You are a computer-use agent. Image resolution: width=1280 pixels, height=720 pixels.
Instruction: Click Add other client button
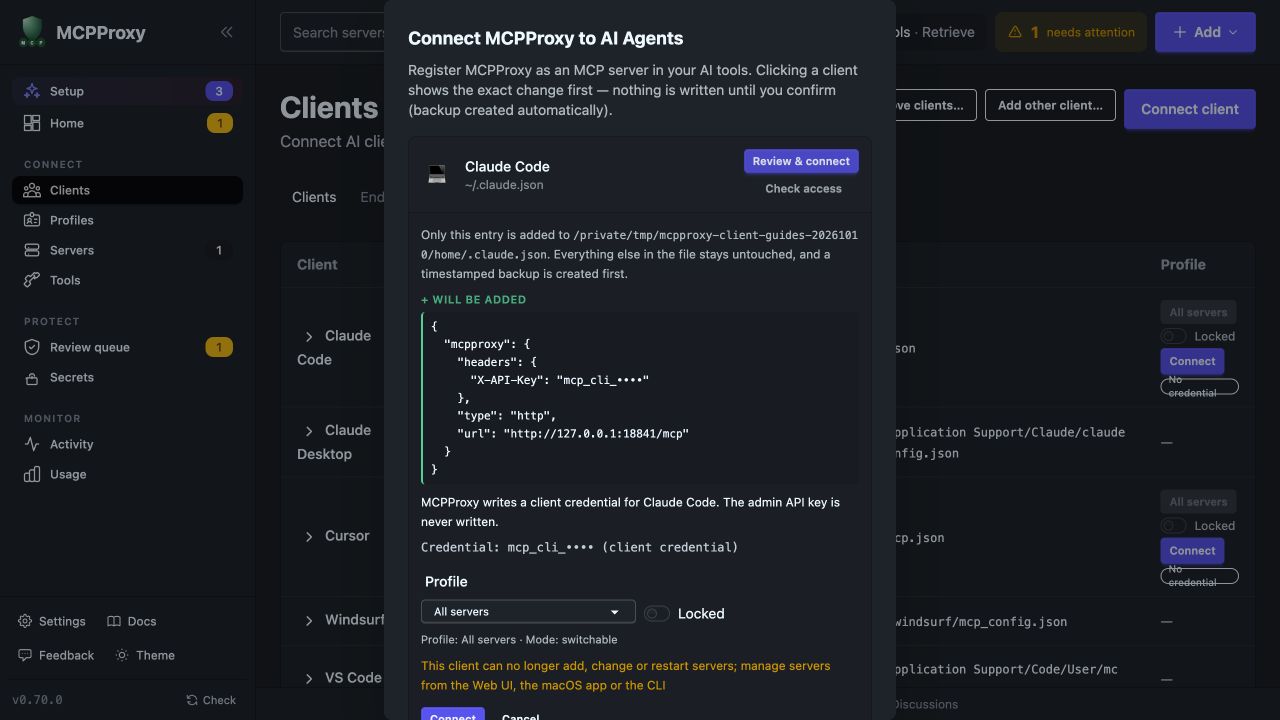(x=1050, y=105)
